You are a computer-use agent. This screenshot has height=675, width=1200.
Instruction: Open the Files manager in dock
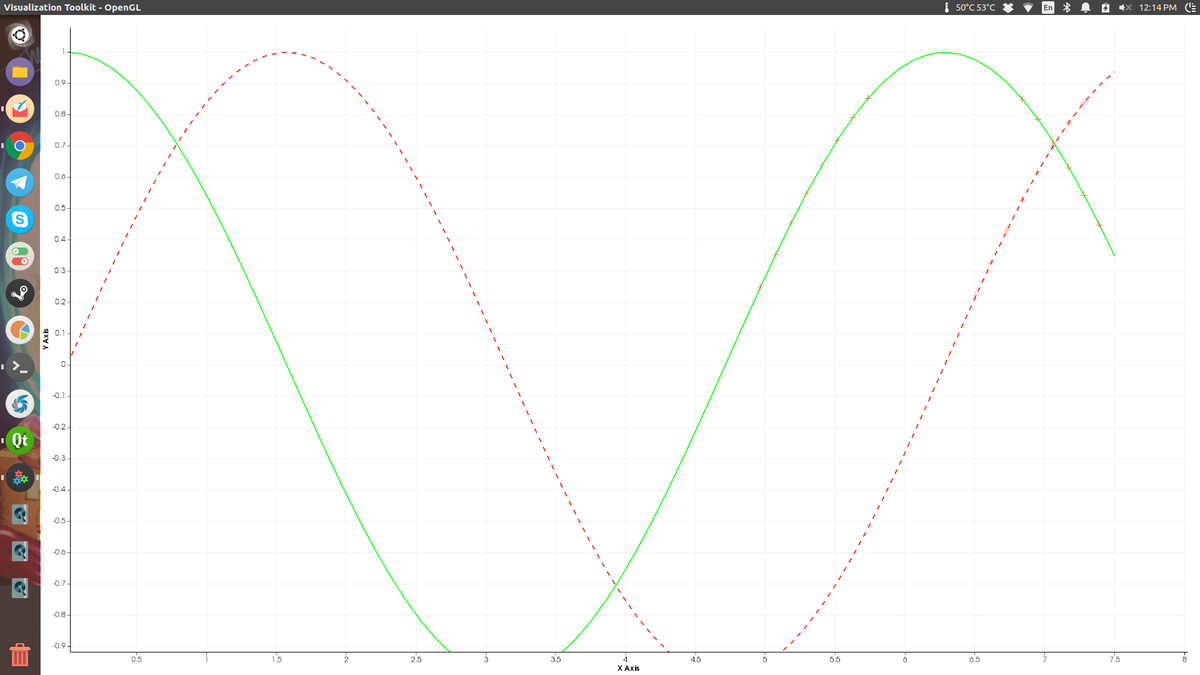[x=20, y=72]
